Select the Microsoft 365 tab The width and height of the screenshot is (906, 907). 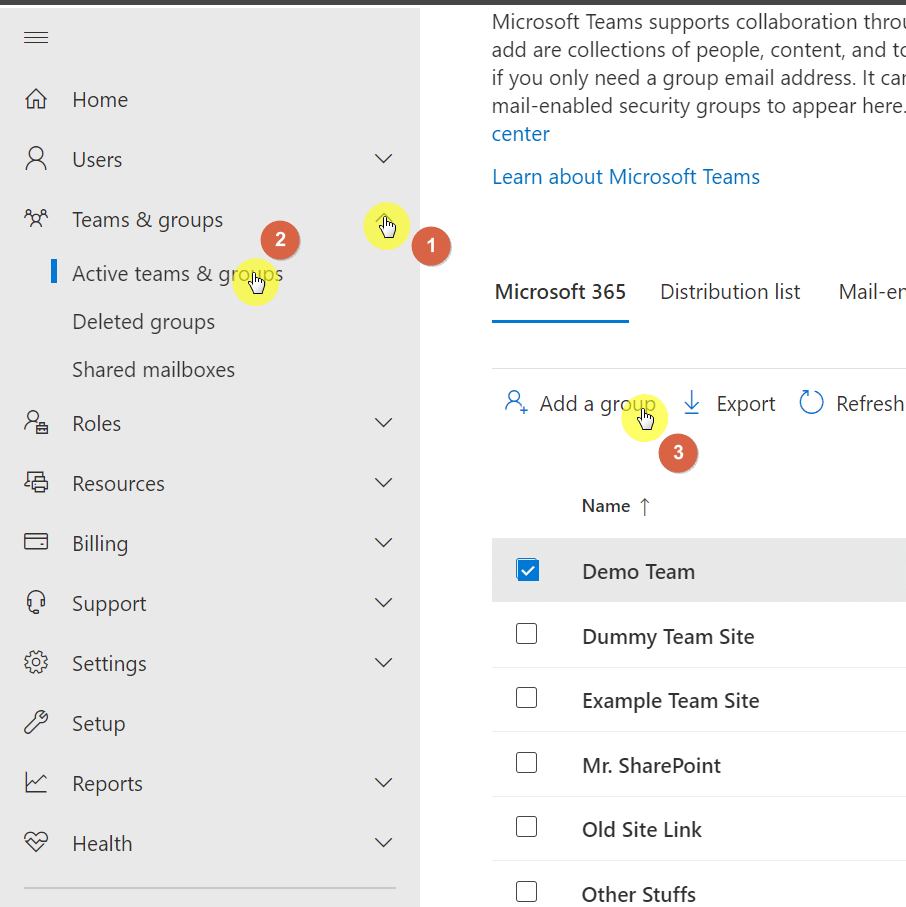(560, 292)
